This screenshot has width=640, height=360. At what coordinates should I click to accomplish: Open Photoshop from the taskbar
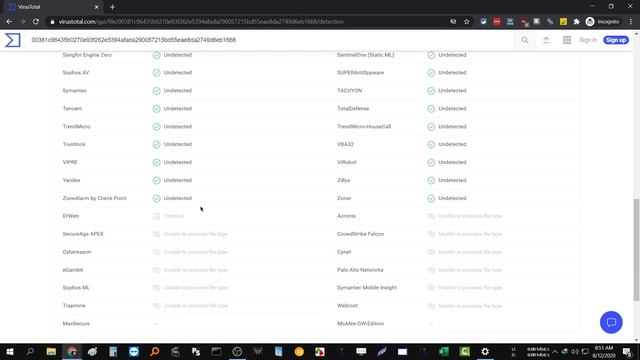pyautogui.click(x=196, y=351)
